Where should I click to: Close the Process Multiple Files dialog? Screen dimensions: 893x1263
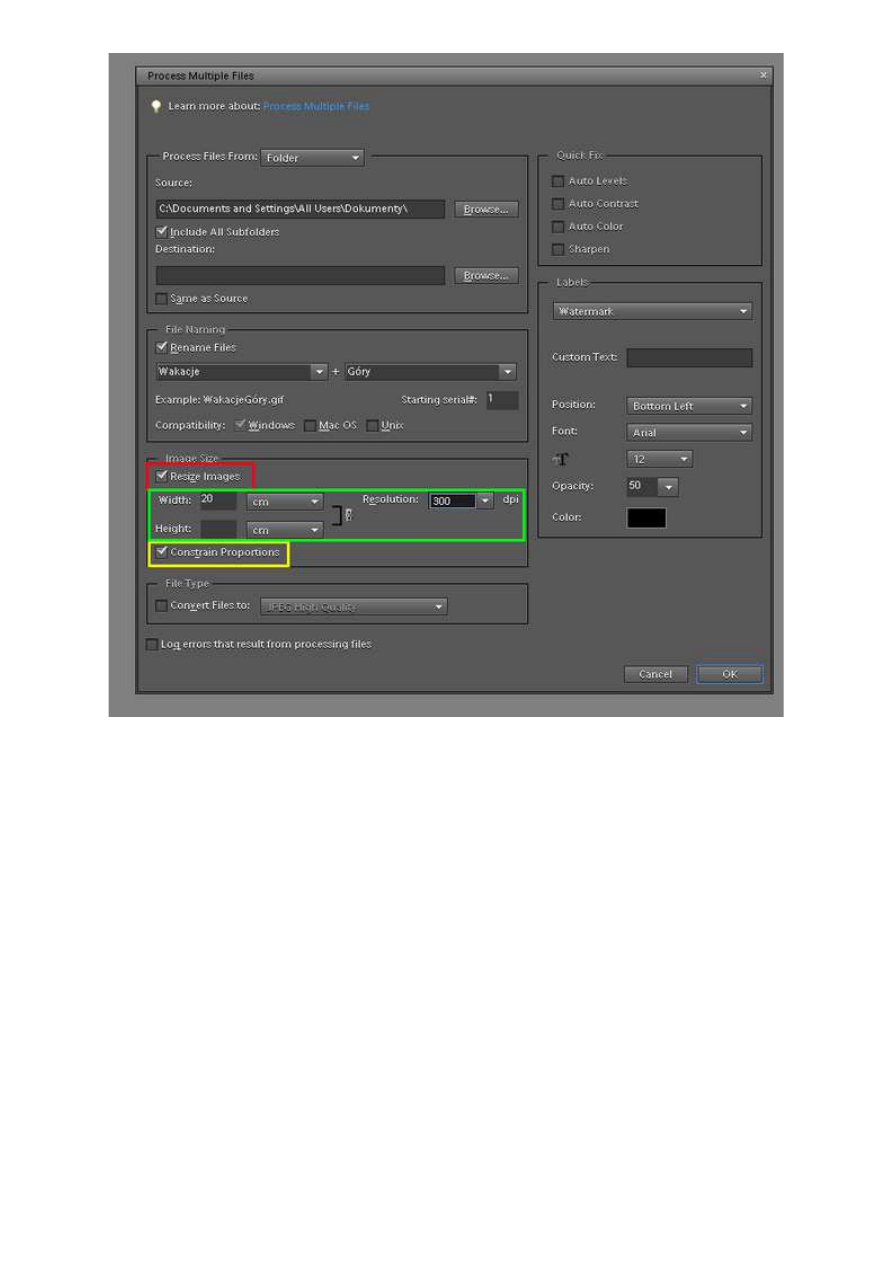(763, 76)
